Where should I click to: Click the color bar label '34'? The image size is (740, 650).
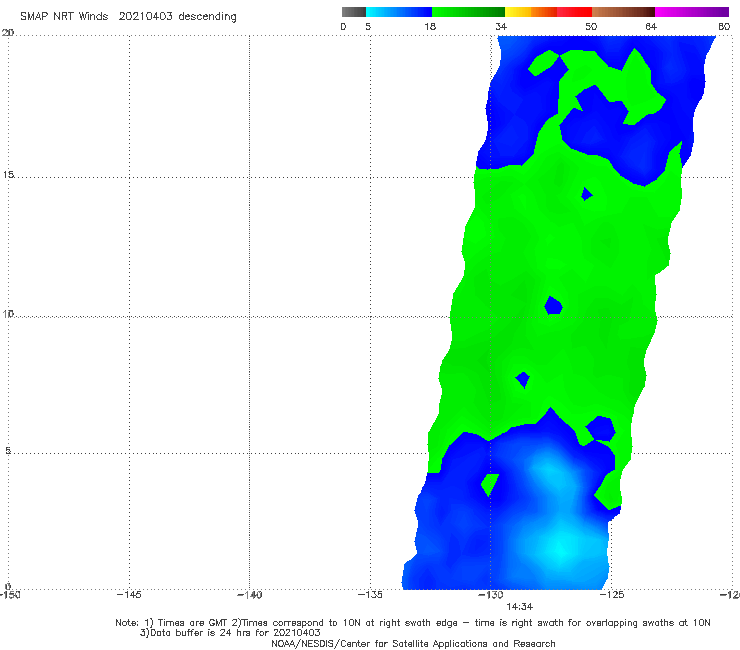coord(501,26)
